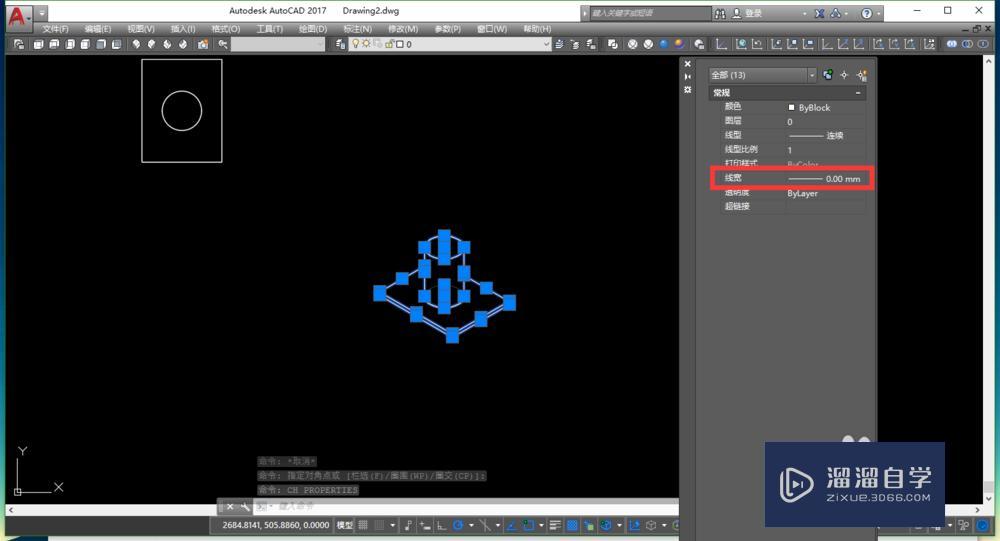1000x541 pixels.
Task: Click the customization icon at status bar end
Action: click(x=983, y=525)
